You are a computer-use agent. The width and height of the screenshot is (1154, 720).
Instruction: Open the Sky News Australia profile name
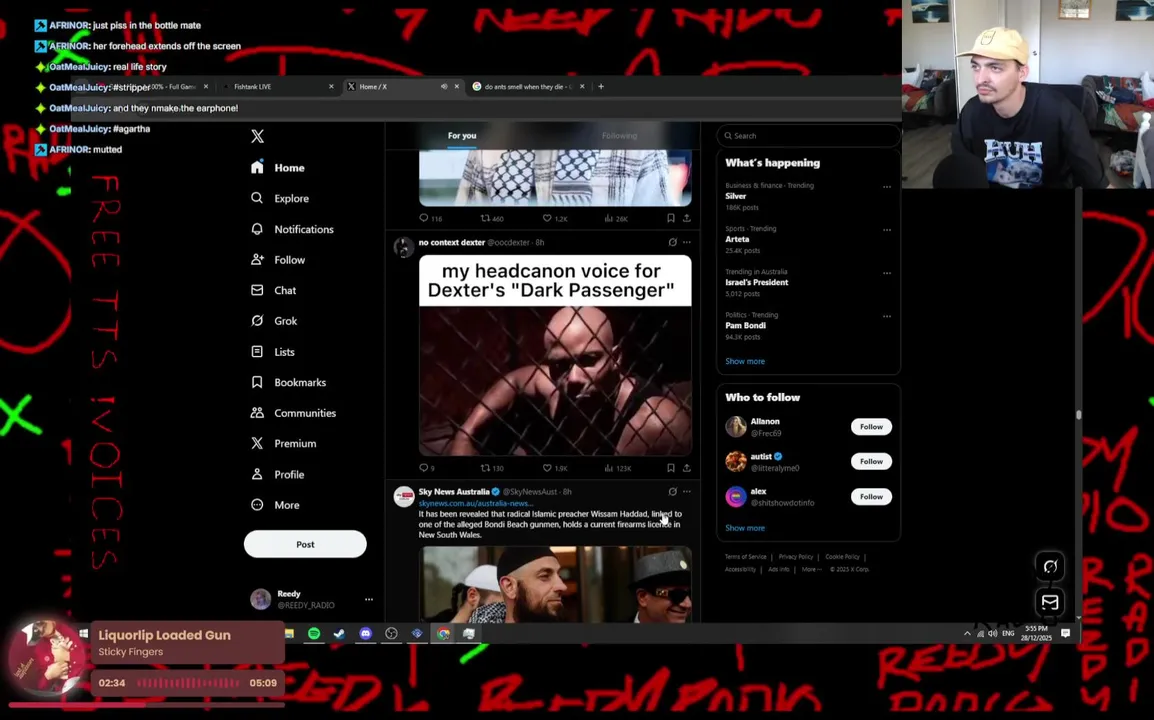[x=454, y=492]
